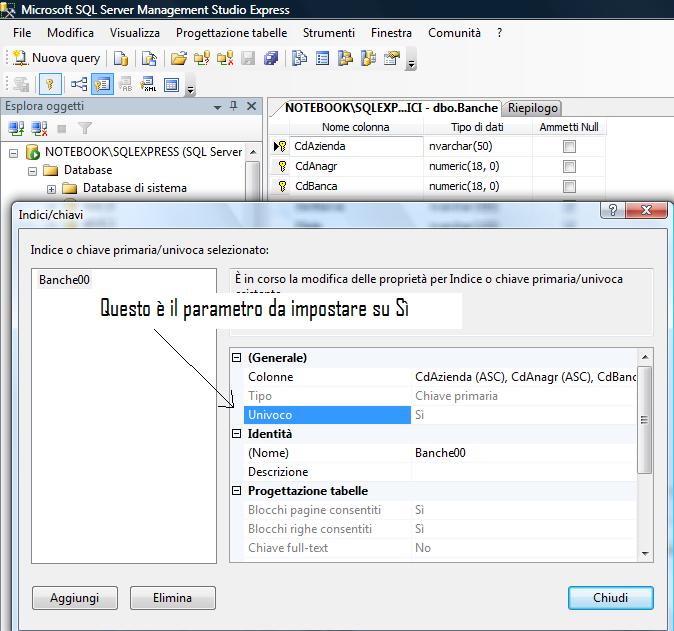
Task: Open the Finestra menu
Action: click(x=391, y=33)
